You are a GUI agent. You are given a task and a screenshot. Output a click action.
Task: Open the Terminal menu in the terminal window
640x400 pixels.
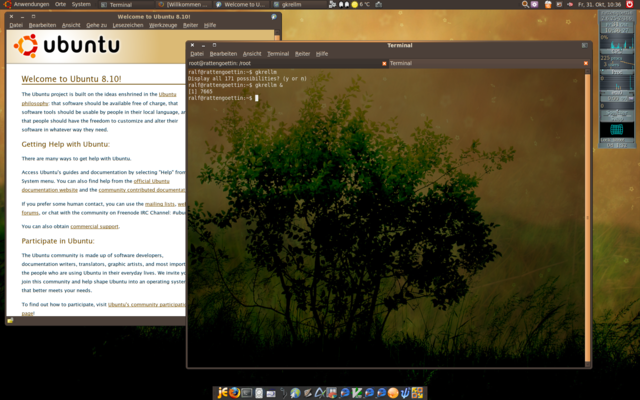click(278, 54)
